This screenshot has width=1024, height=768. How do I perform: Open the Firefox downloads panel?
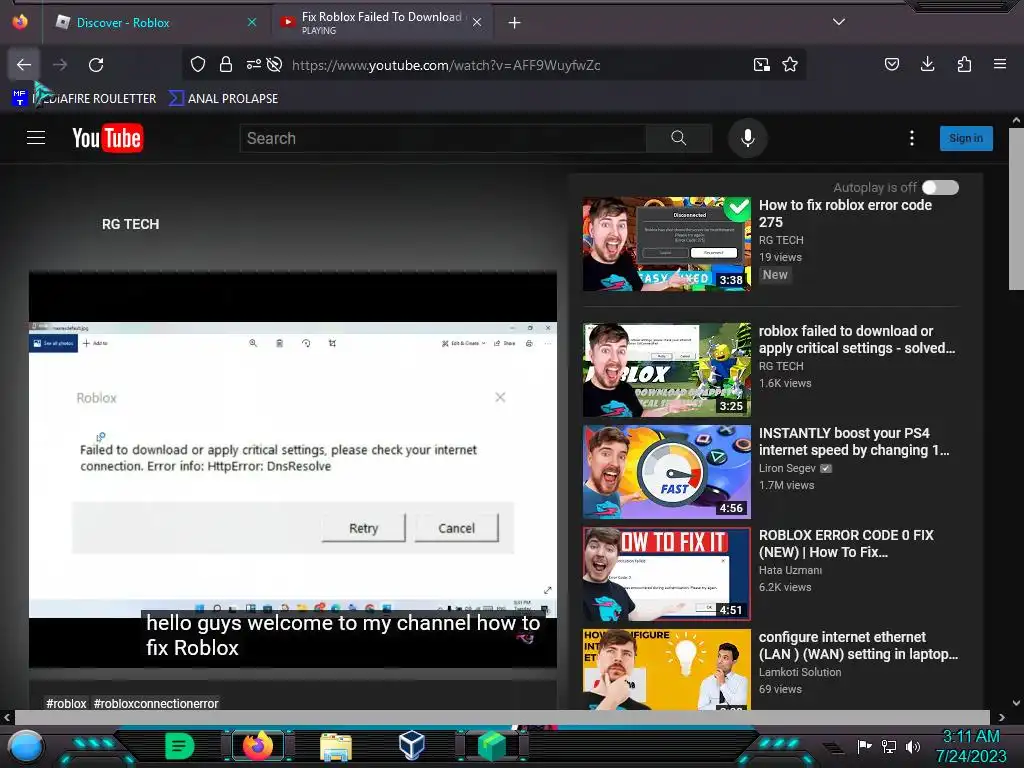click(x=927, y=64)
